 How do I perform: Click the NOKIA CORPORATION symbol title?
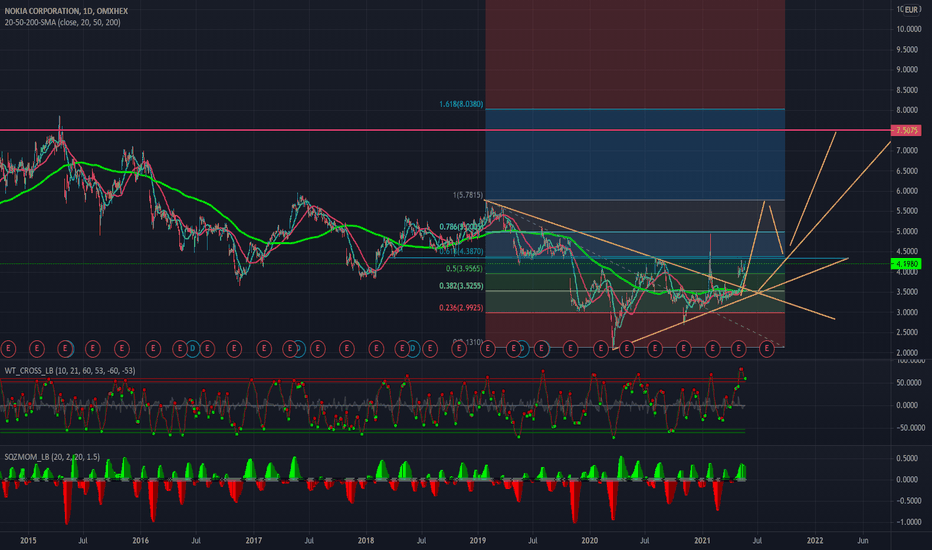point(66,11)
